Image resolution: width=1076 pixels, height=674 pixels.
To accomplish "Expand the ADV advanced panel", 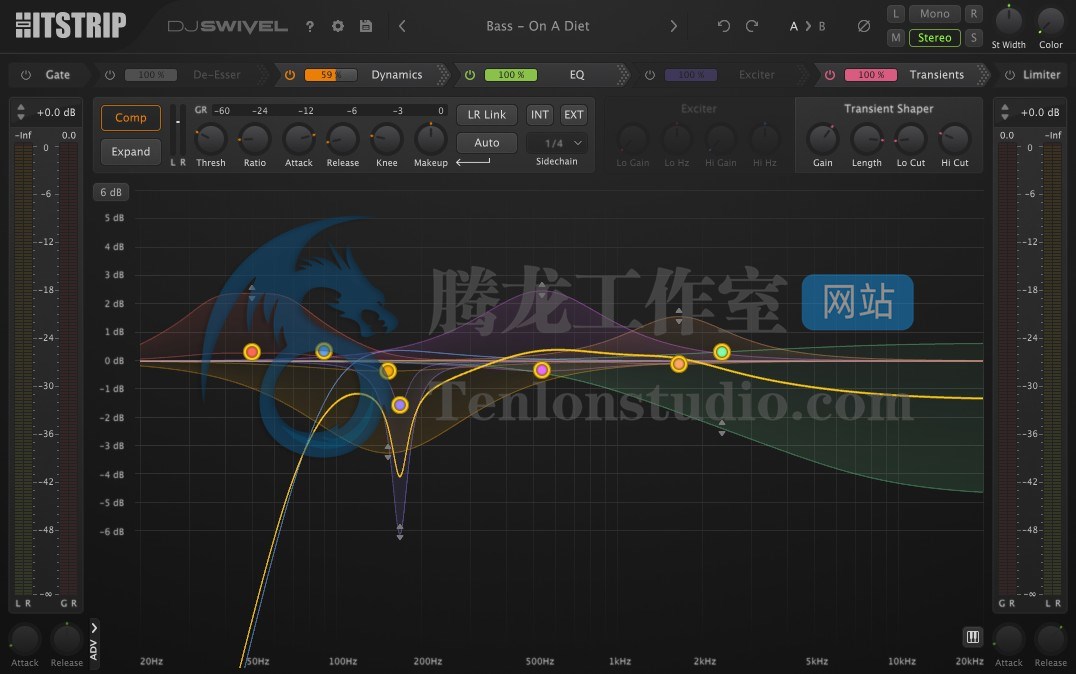I will click(94, 641).
